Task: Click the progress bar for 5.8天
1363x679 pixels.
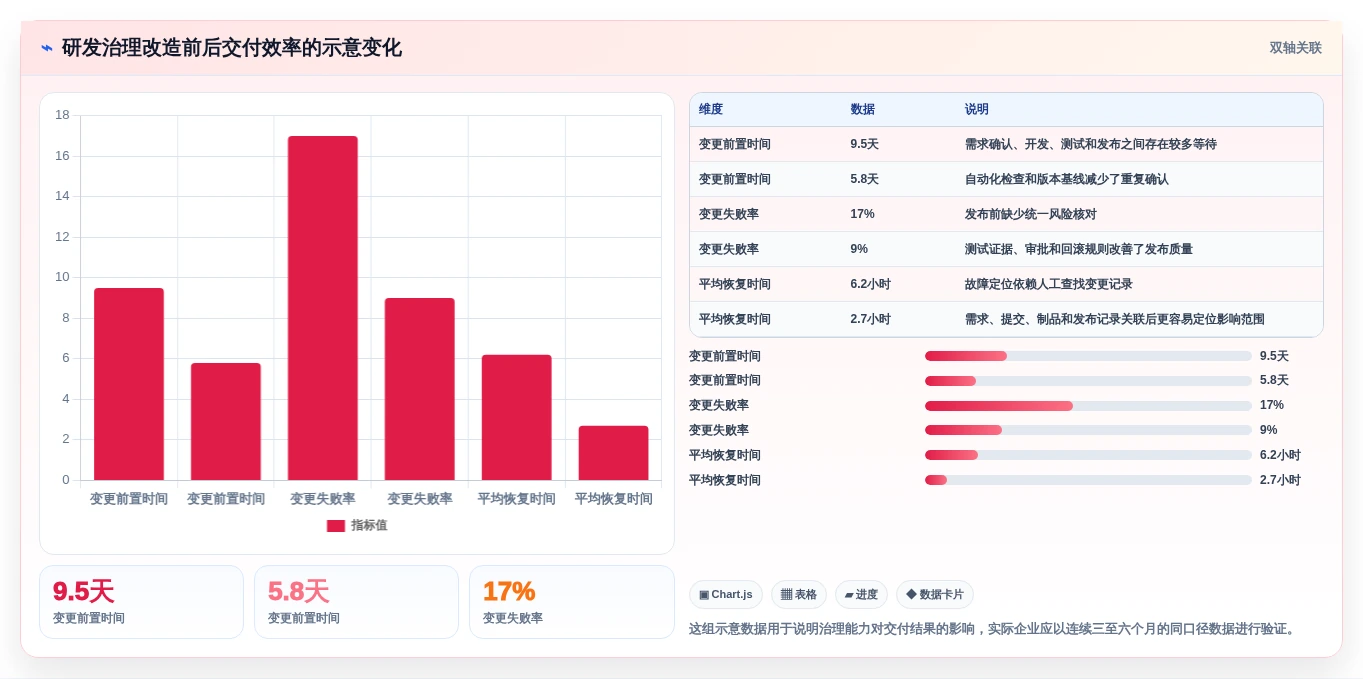Action: coord(1088,381)
